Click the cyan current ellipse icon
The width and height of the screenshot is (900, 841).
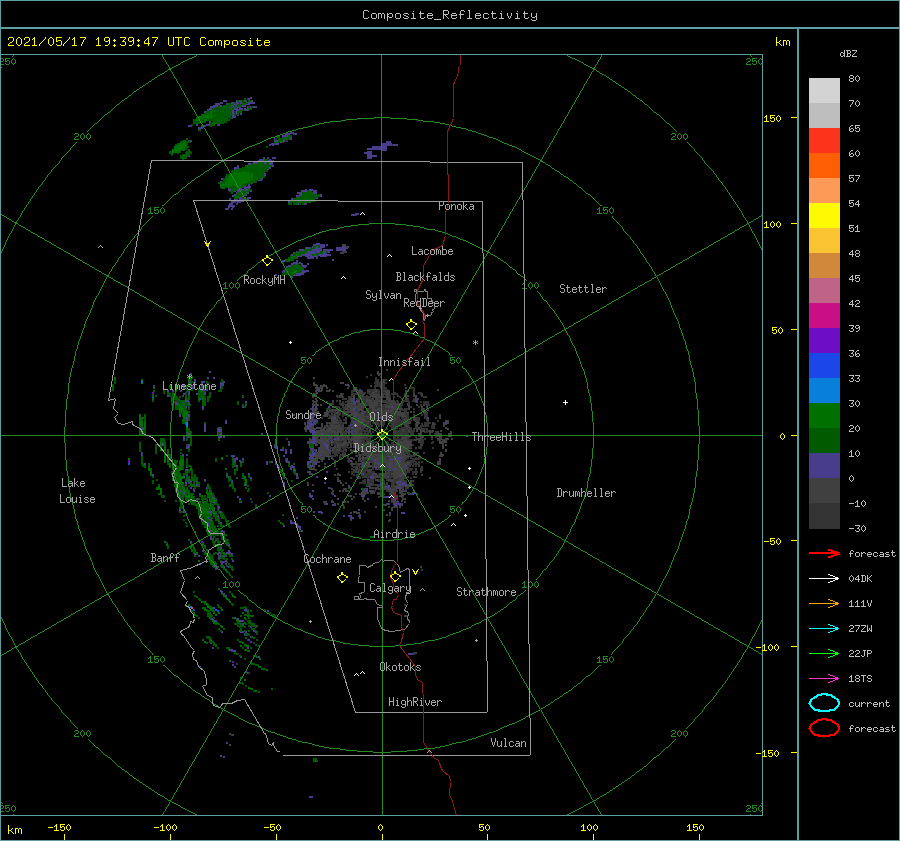824,703
